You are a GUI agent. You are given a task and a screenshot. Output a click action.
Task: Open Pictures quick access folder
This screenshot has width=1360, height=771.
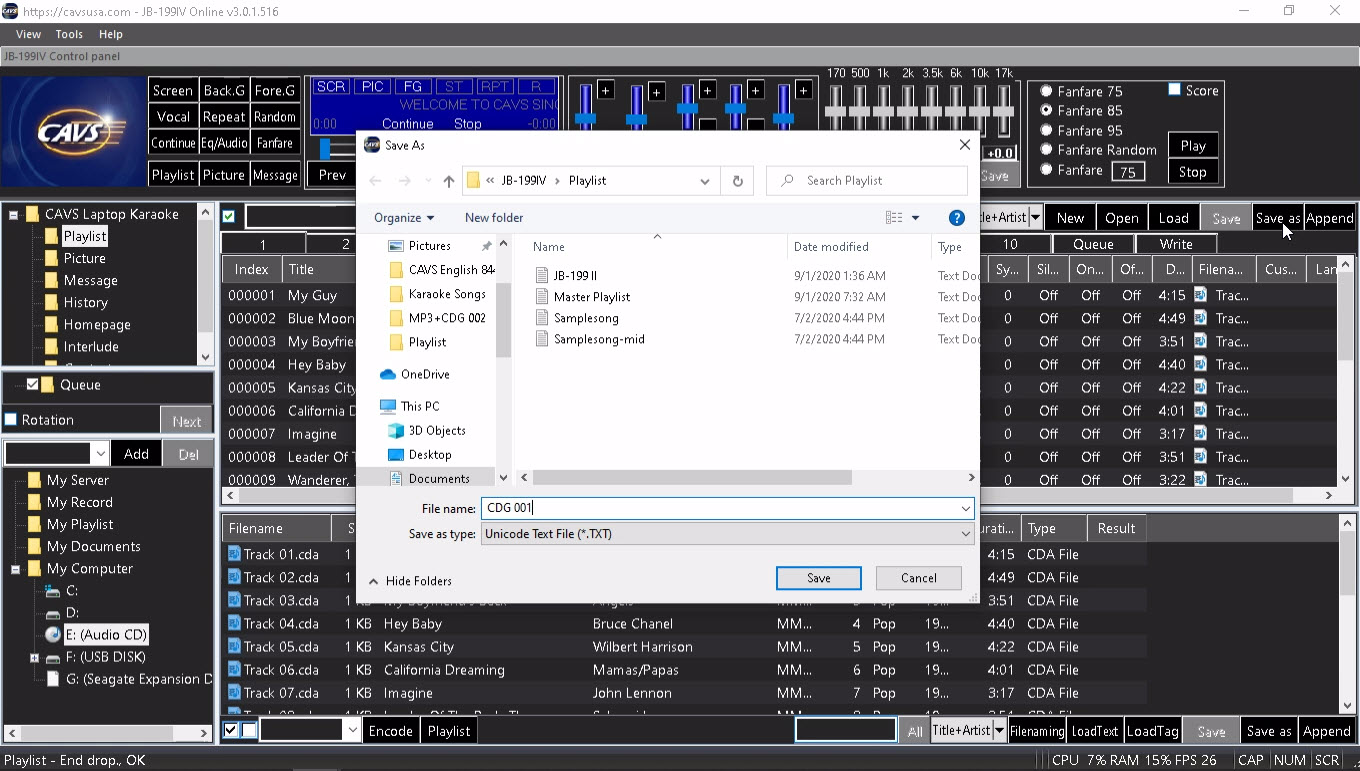[x=419, y=246]
